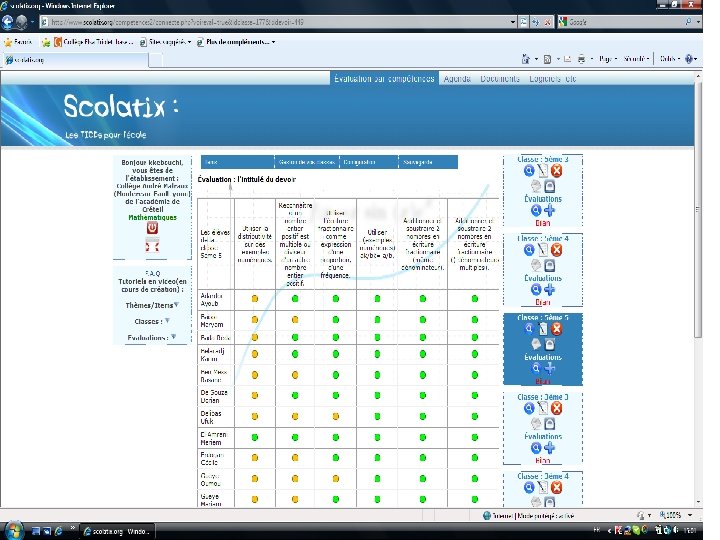Open the Gestion de vos classes menu
The width and height of the screenshot is (720, 540).
click(307, 162)
